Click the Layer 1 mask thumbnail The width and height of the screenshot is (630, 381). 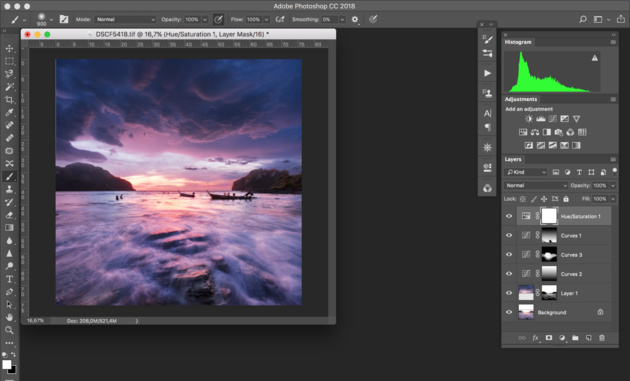click(x=549, y=293)
